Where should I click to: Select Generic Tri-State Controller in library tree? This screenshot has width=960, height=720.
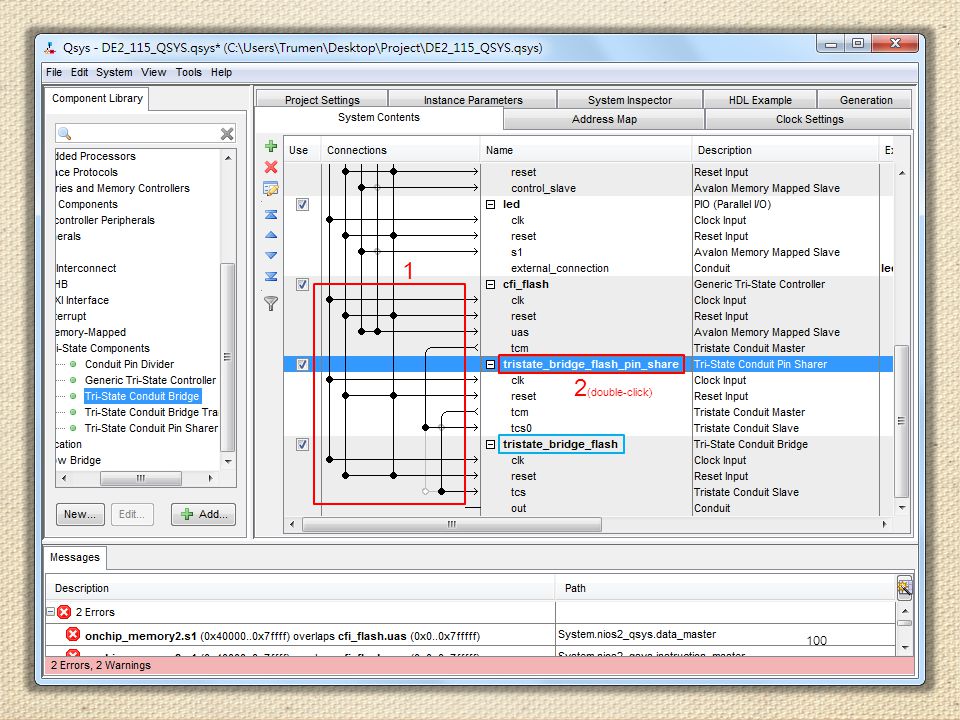(x=150, y=380)
